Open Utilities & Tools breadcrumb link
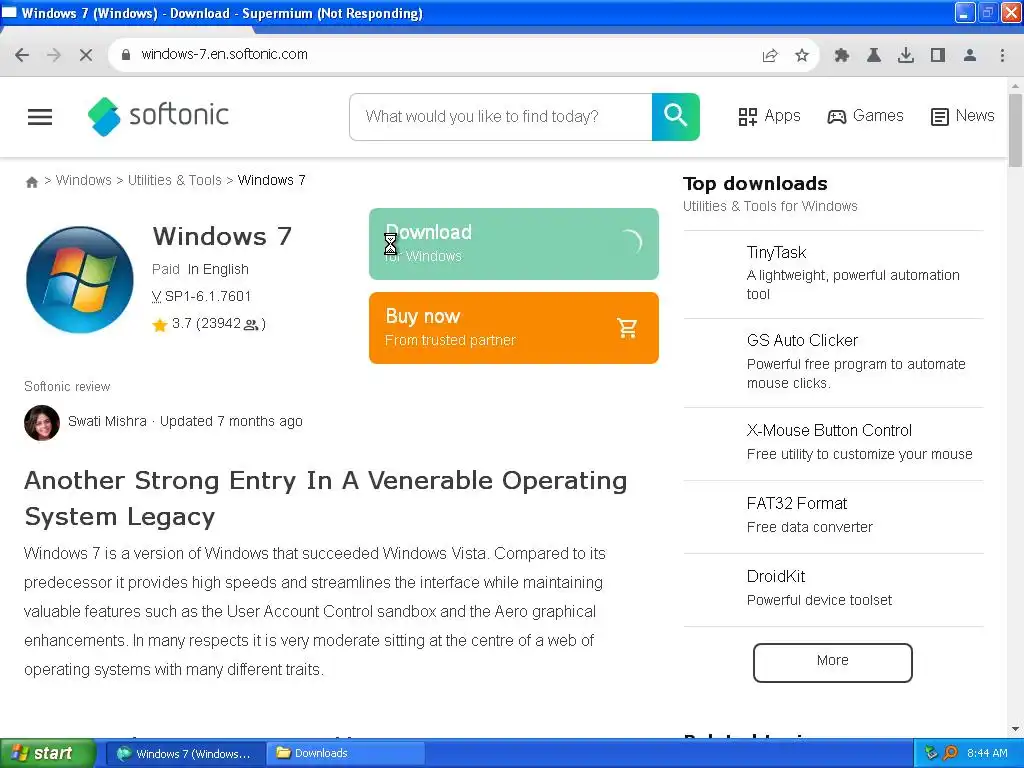 pos(174,180)
